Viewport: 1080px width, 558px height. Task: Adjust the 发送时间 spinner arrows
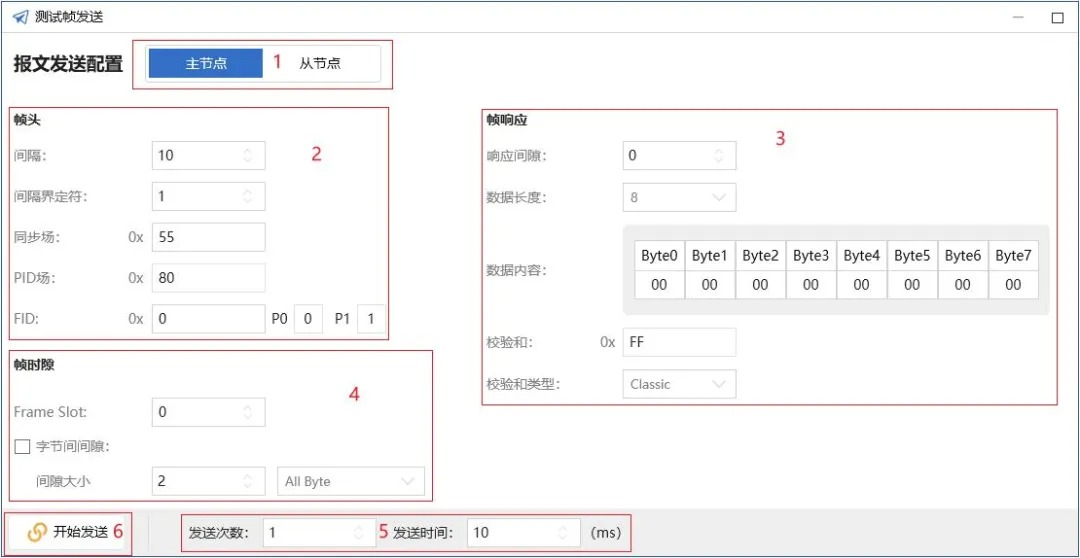pos(563,533)
